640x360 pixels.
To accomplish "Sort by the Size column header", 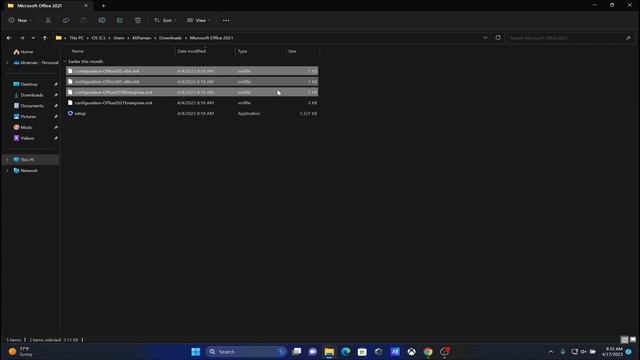I will click(292, 51).
